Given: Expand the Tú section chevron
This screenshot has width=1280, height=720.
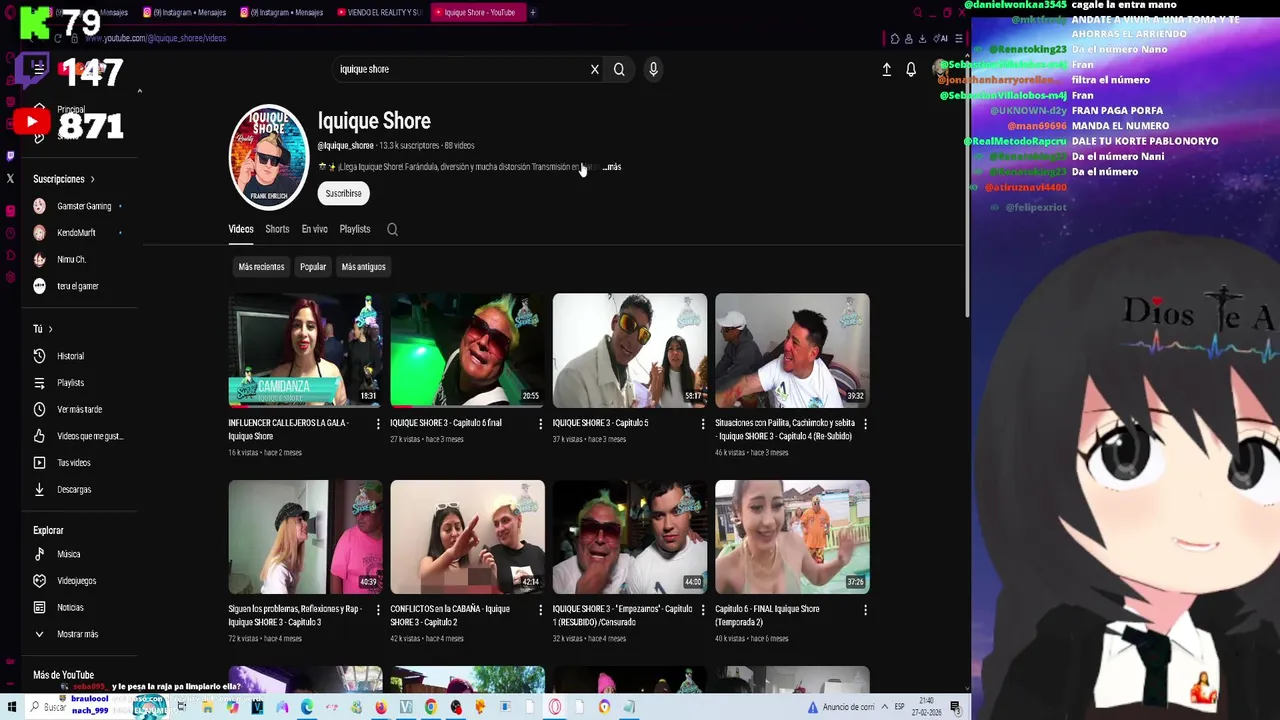Looking at the screenshot, I should pyautogui.click(x=50, y=329).
